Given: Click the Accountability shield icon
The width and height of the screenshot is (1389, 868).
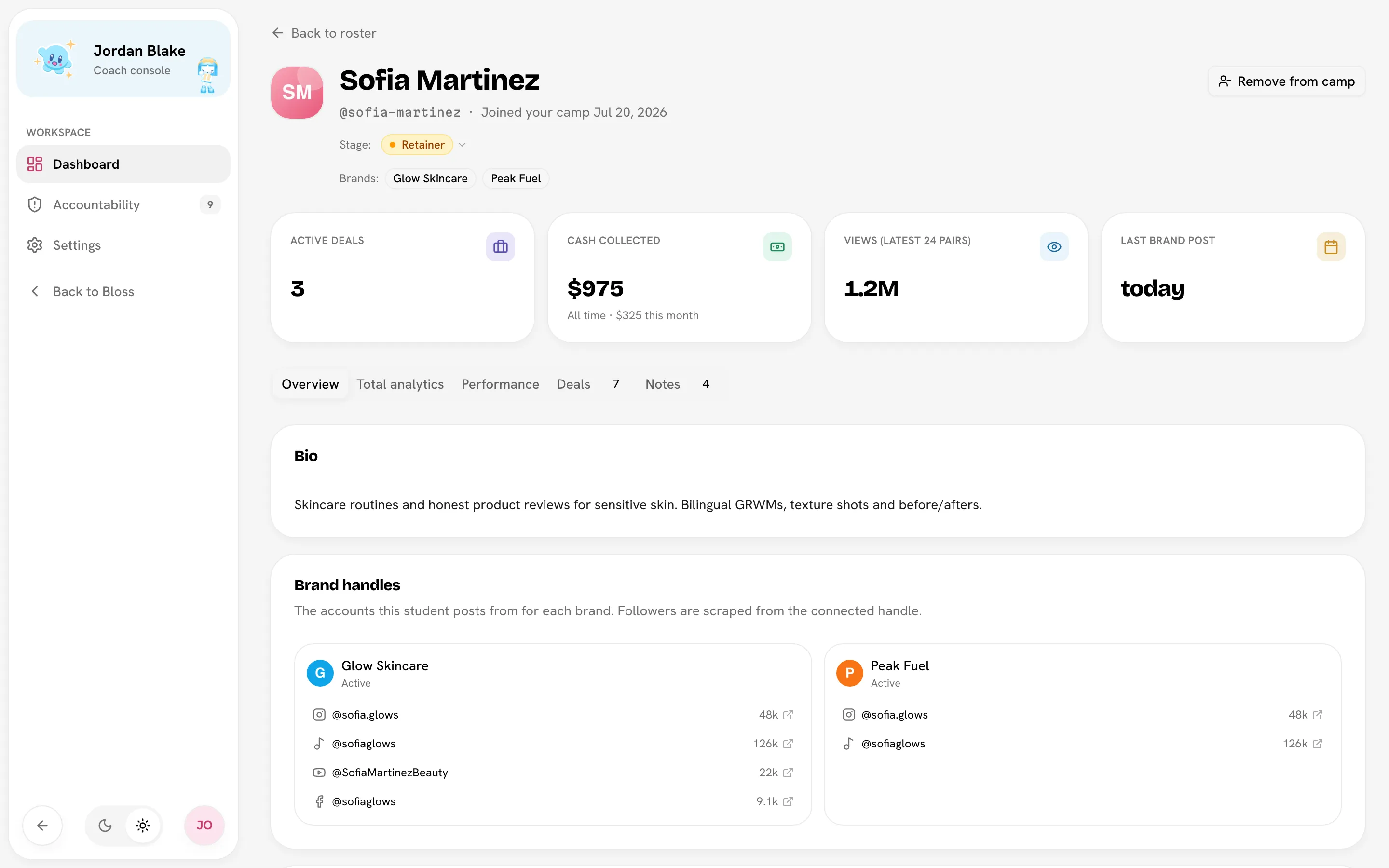Looking at the screenshot, I should click(34, 205).
